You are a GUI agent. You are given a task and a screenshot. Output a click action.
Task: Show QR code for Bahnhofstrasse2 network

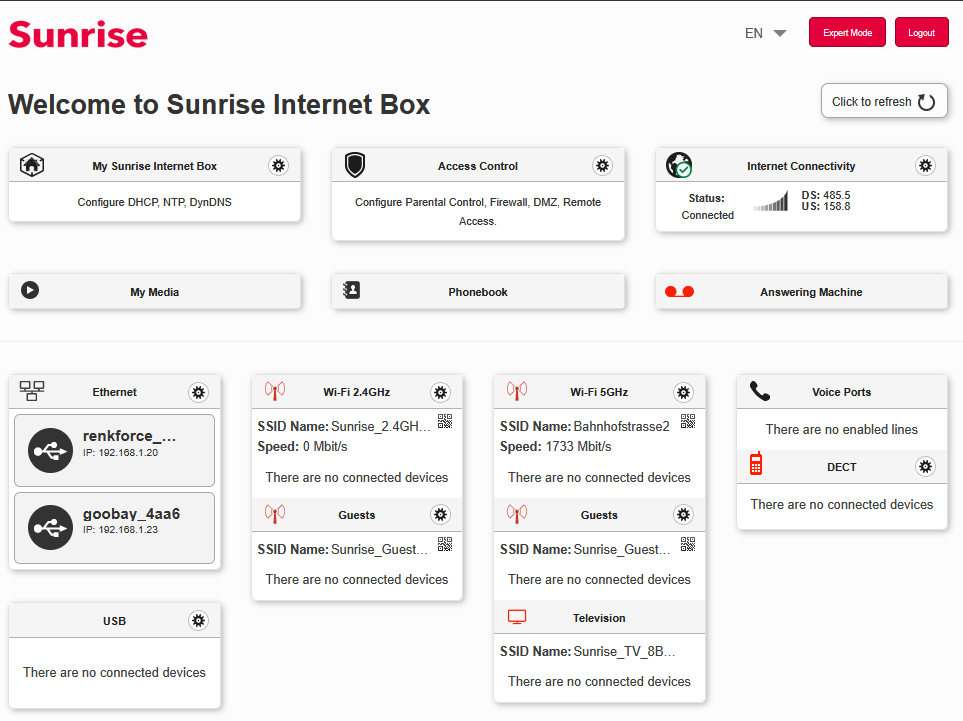[x=687, y=421]
